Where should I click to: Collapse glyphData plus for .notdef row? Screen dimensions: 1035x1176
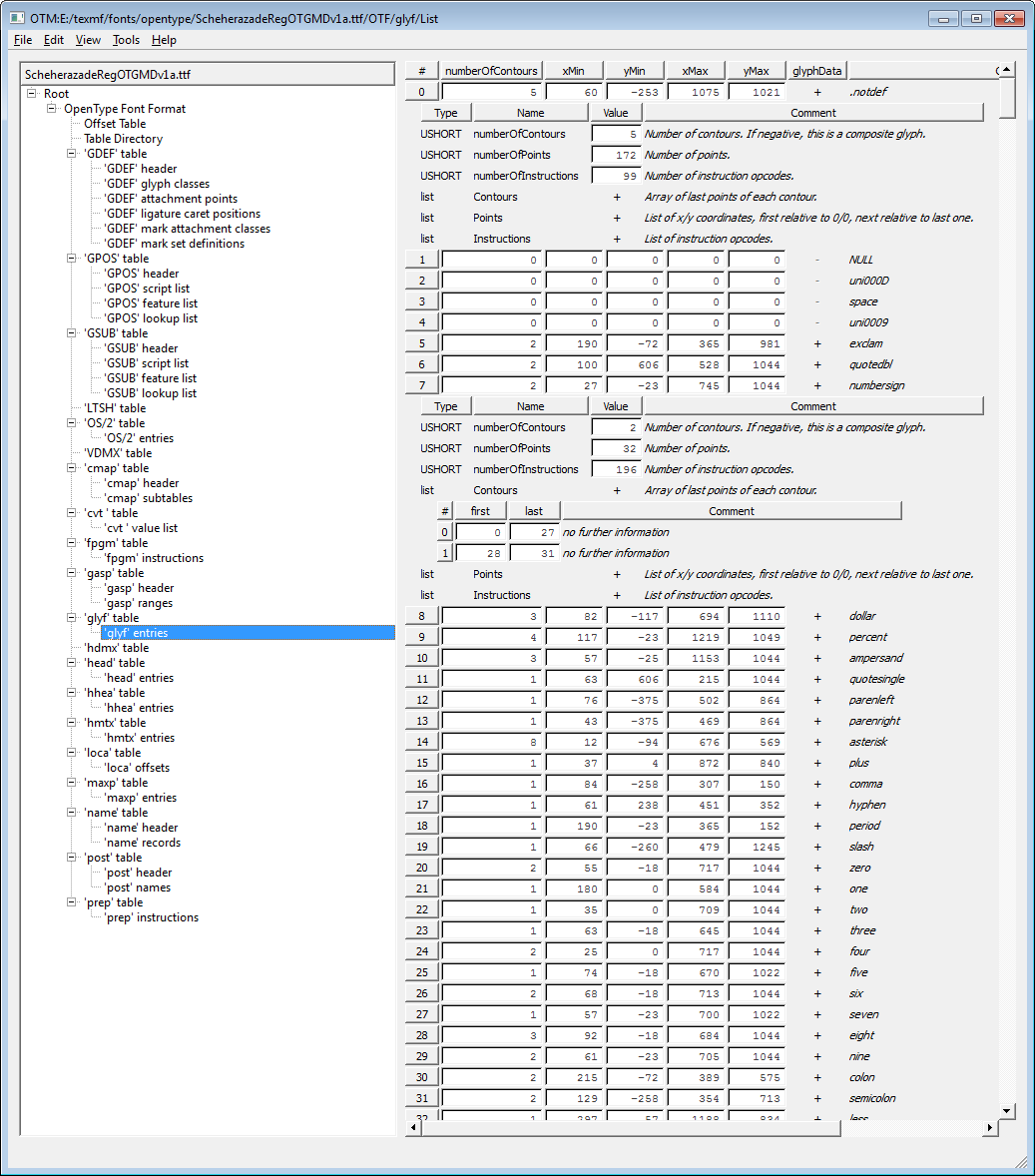(817, 92)
